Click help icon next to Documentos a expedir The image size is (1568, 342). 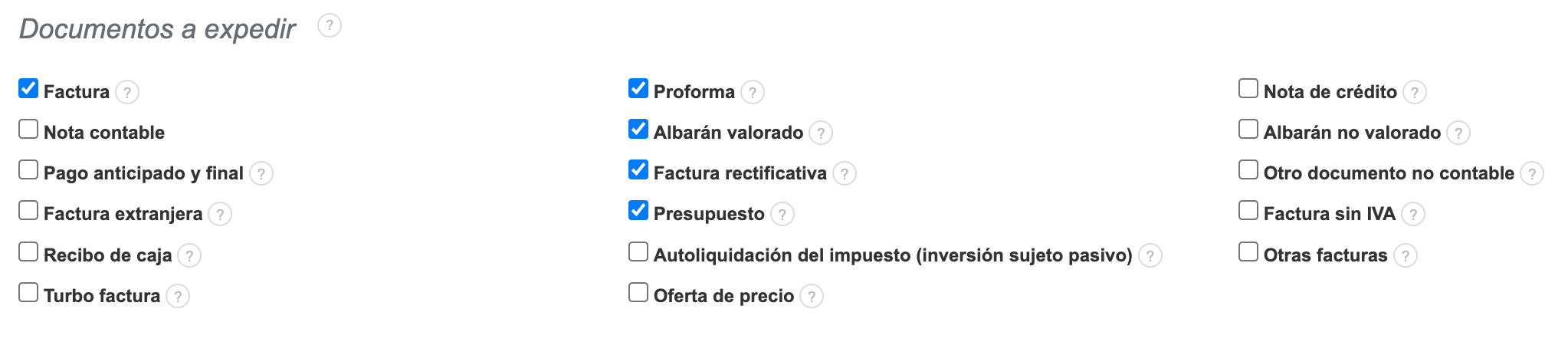[330, 26]
